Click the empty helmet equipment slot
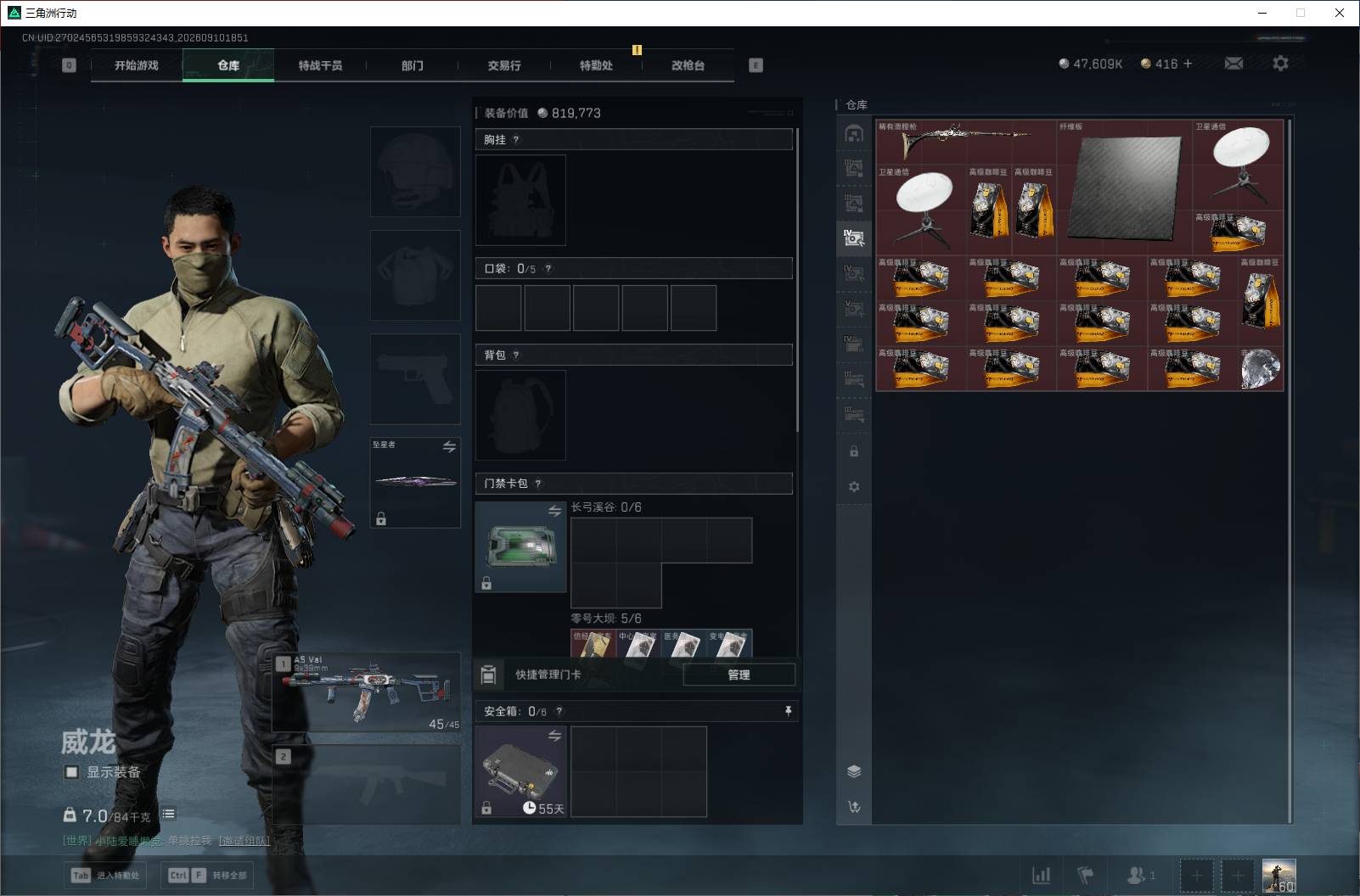 coord(415,172)
